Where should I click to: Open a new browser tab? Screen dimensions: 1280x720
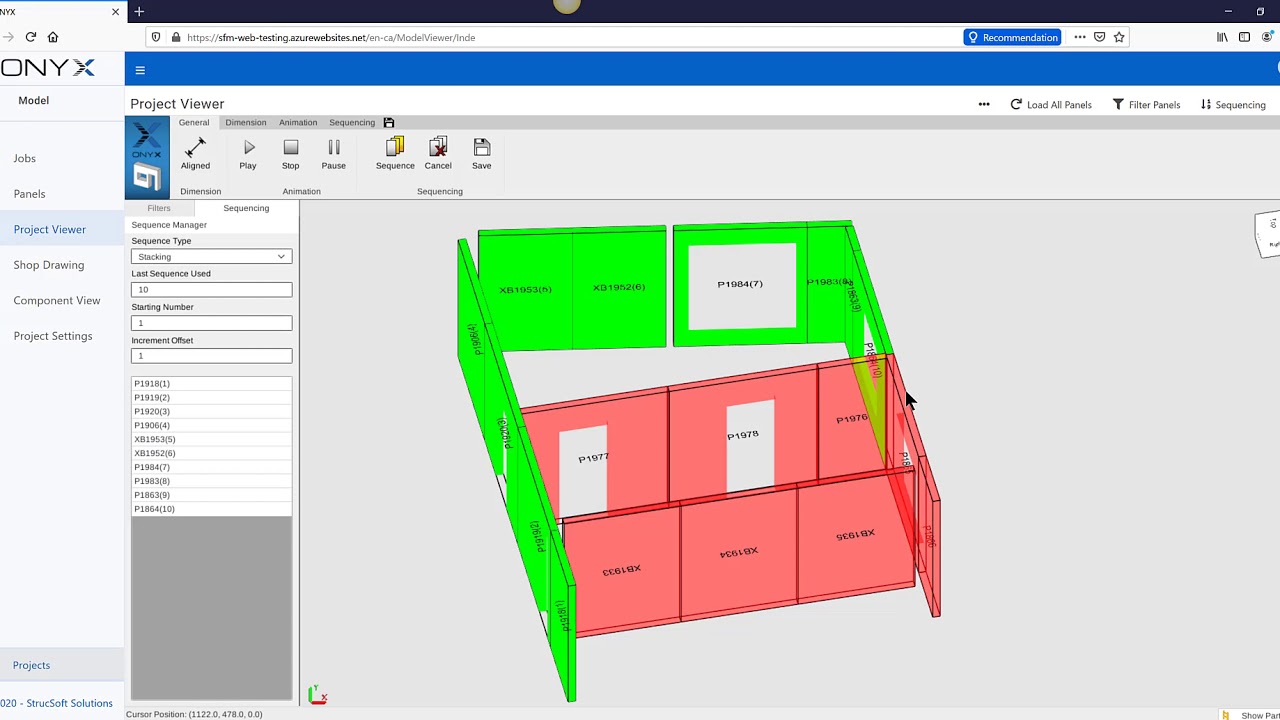tap(139, 12)
